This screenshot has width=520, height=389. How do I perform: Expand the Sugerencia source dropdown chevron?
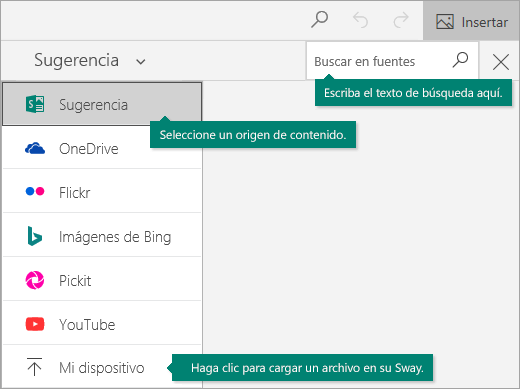pyautogui.click(x=141, y=62)
